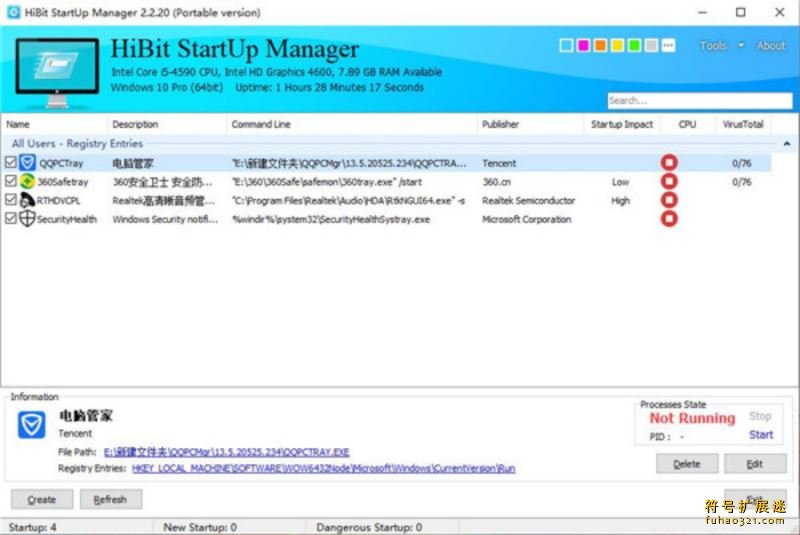Click the Edit button
The width and height of the screenshot is (800, 535).
click(755, 464)
